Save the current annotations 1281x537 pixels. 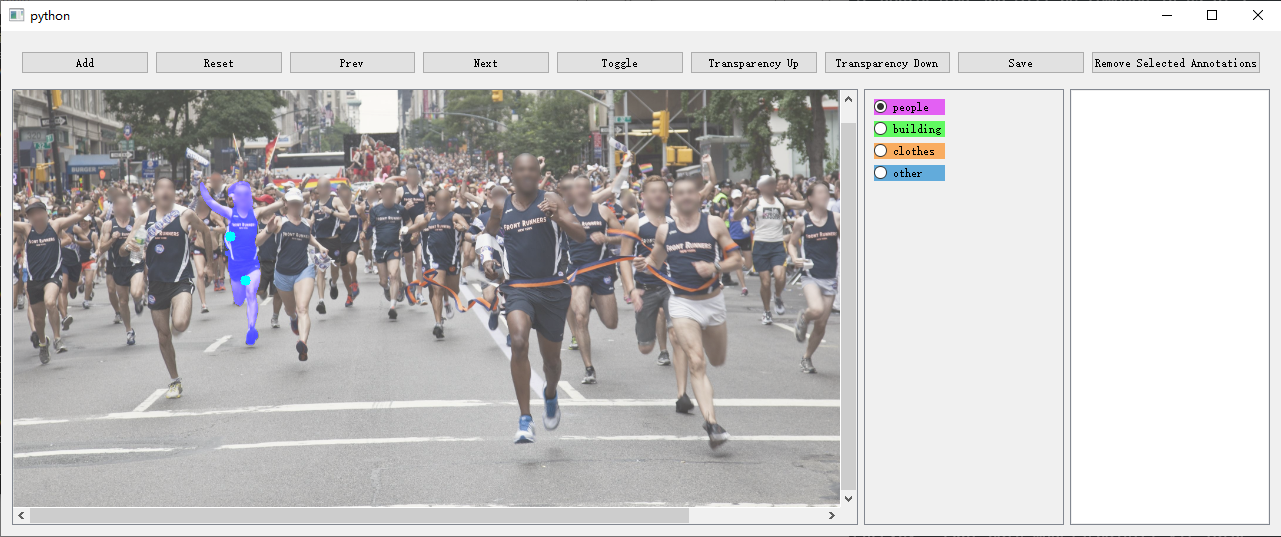(1020, 63)
